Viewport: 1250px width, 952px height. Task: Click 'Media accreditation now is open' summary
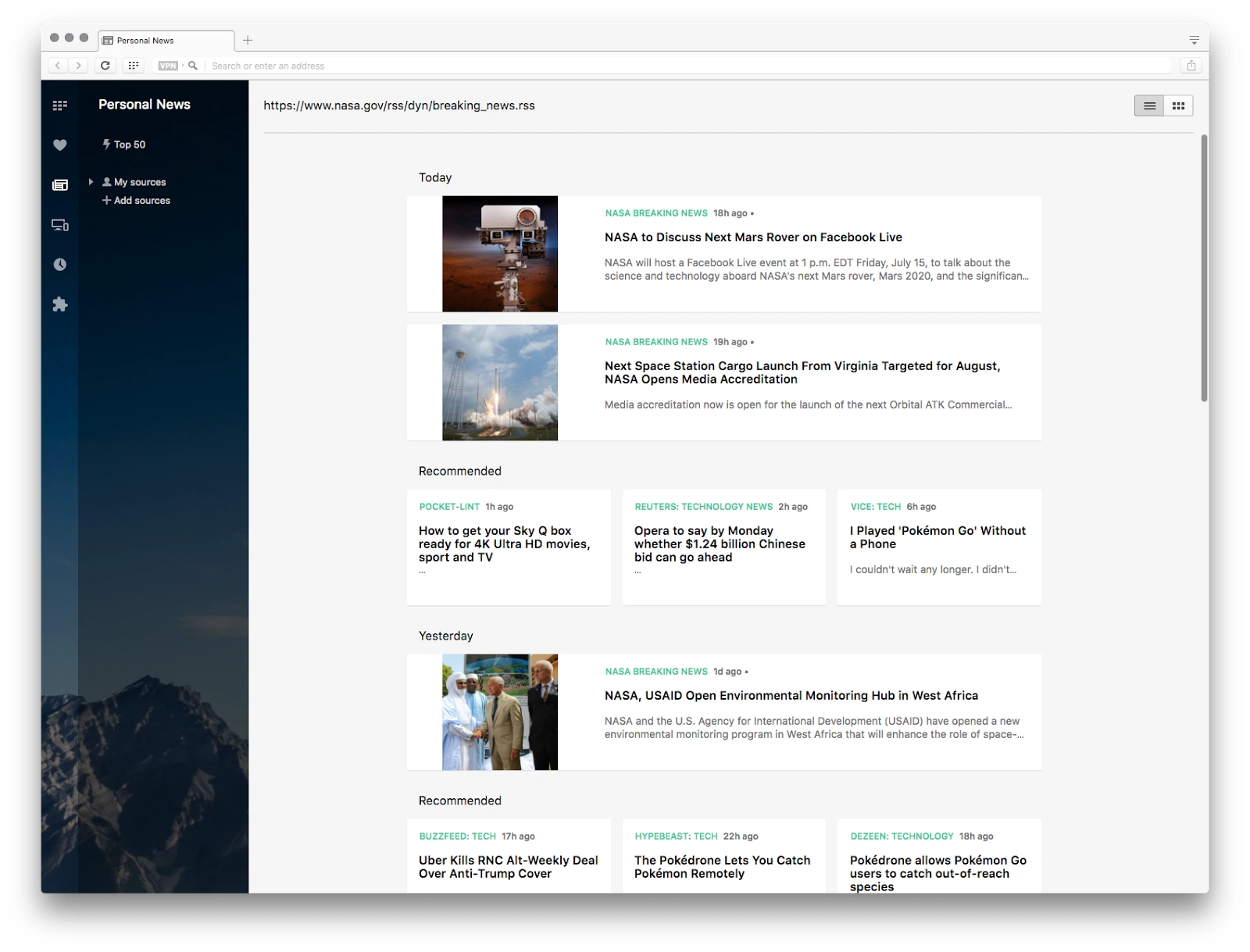[x=808, y=405]
